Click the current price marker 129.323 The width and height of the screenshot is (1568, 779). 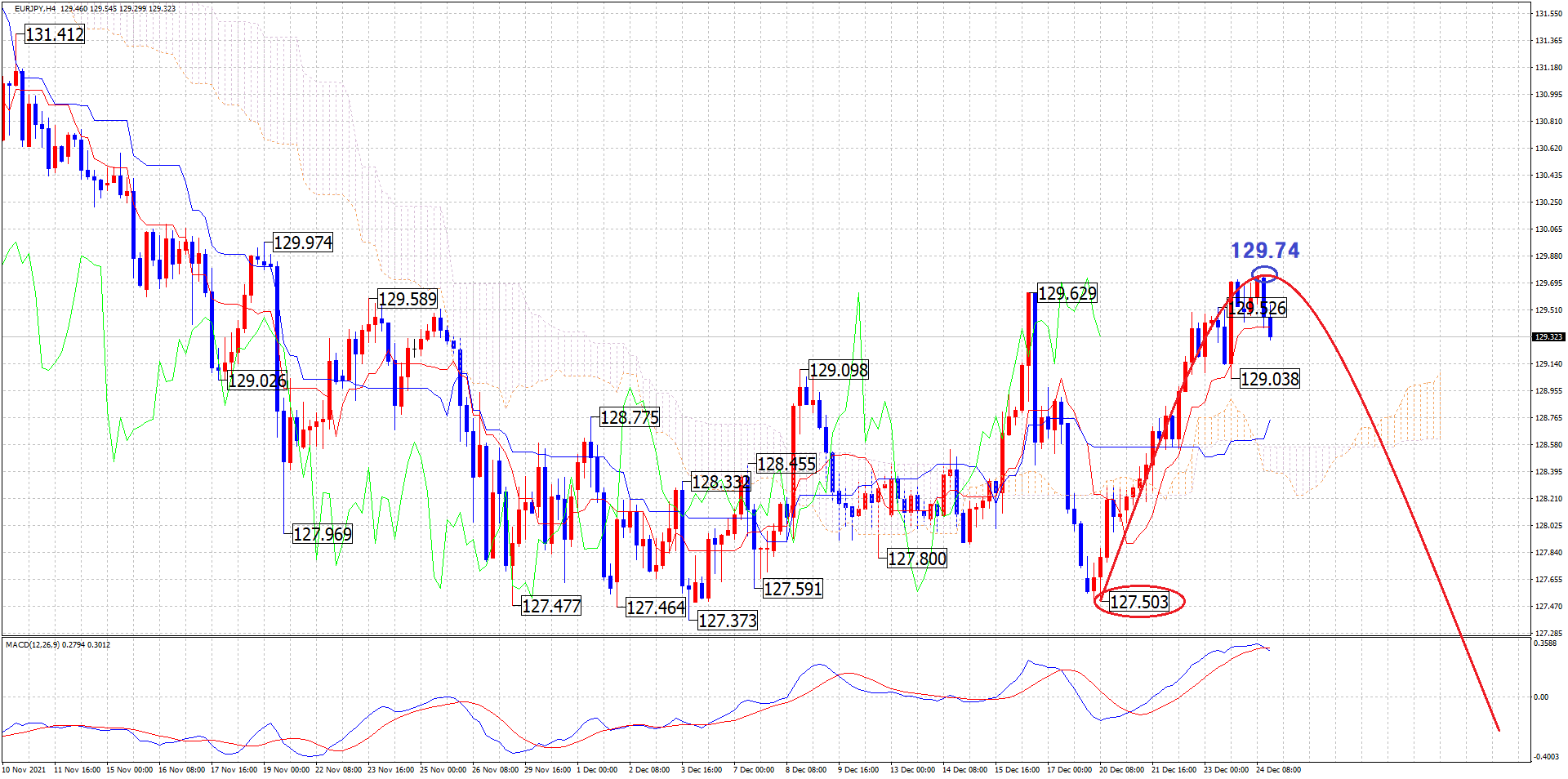coord(1548,336)
